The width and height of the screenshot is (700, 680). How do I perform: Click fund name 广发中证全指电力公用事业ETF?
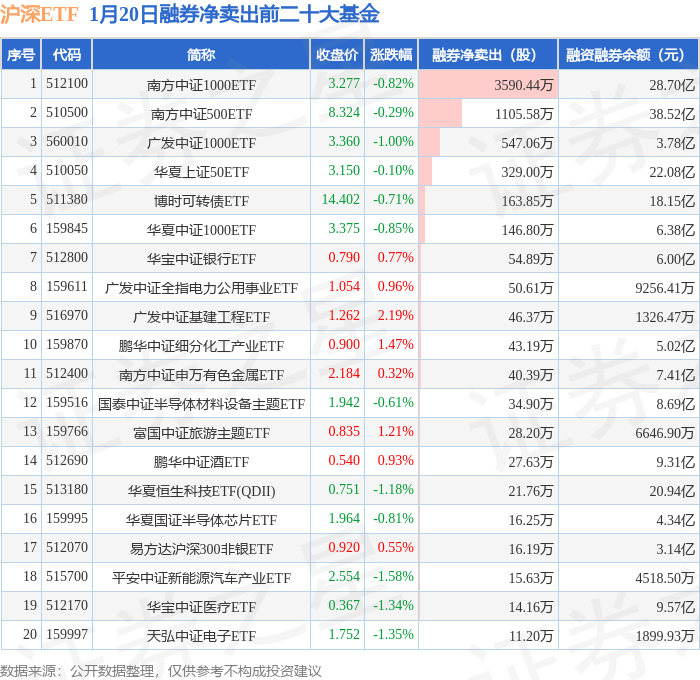tap(201, 288)
